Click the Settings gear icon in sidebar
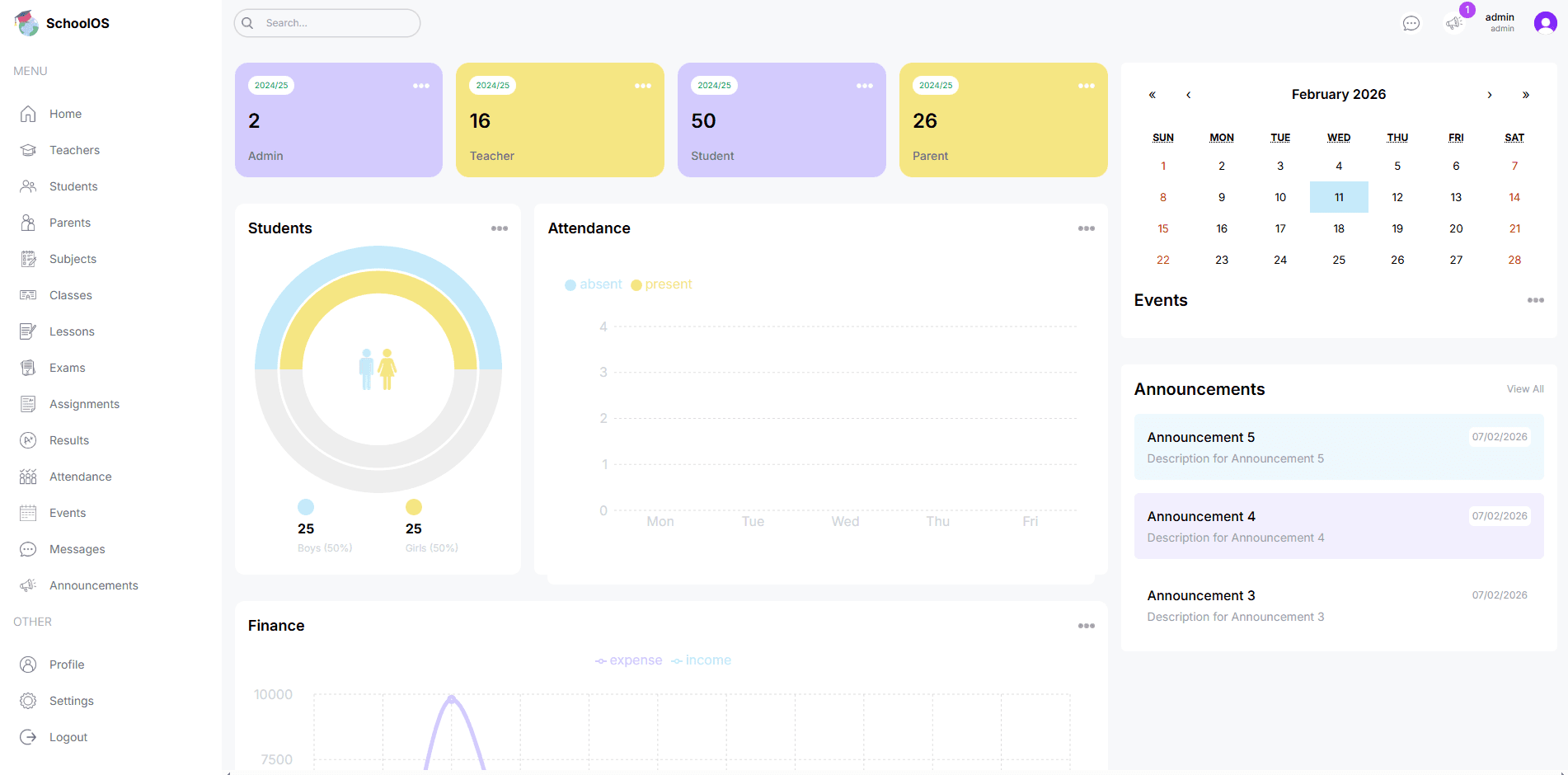Image resolution: width=1568 pixels, height=775 pixels. tap(28, 701)
